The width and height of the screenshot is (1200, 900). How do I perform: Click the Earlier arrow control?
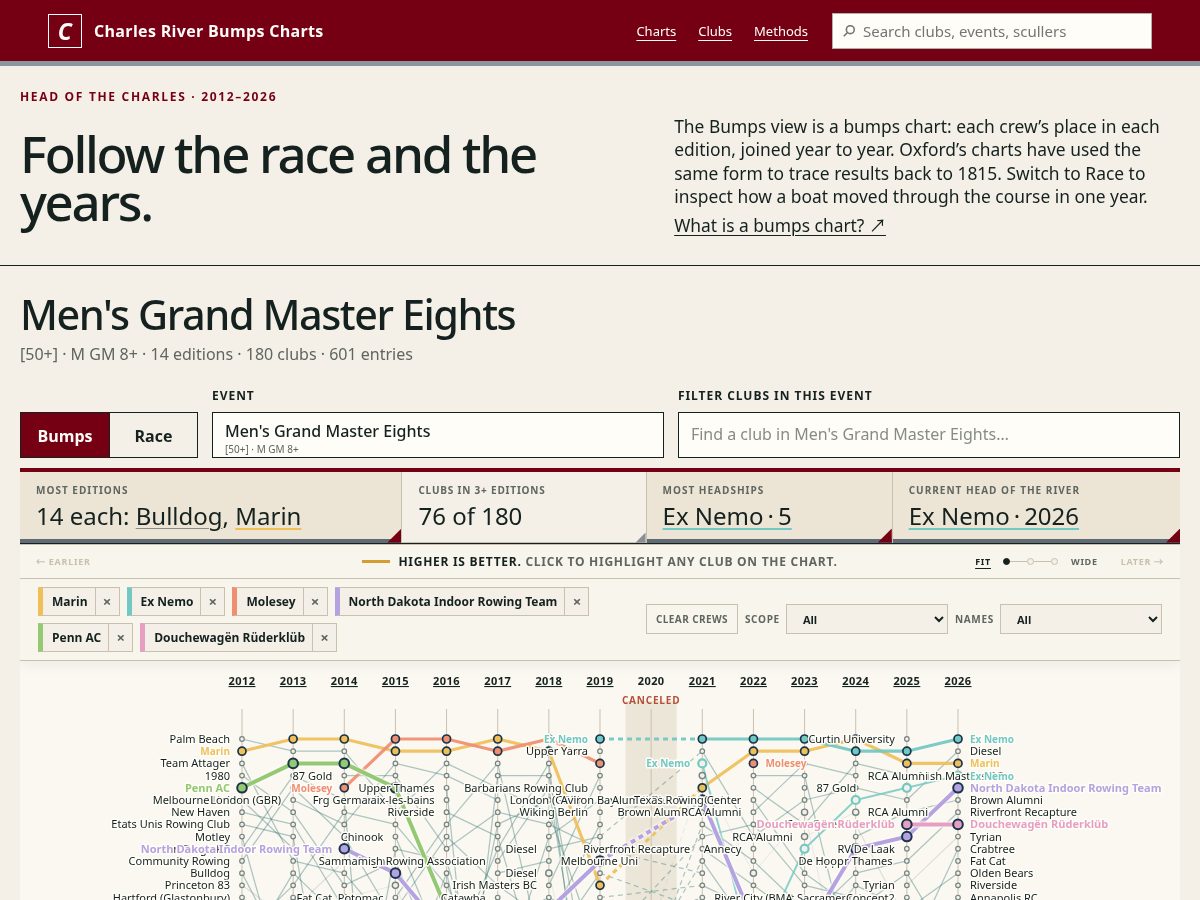coord(63,562)
